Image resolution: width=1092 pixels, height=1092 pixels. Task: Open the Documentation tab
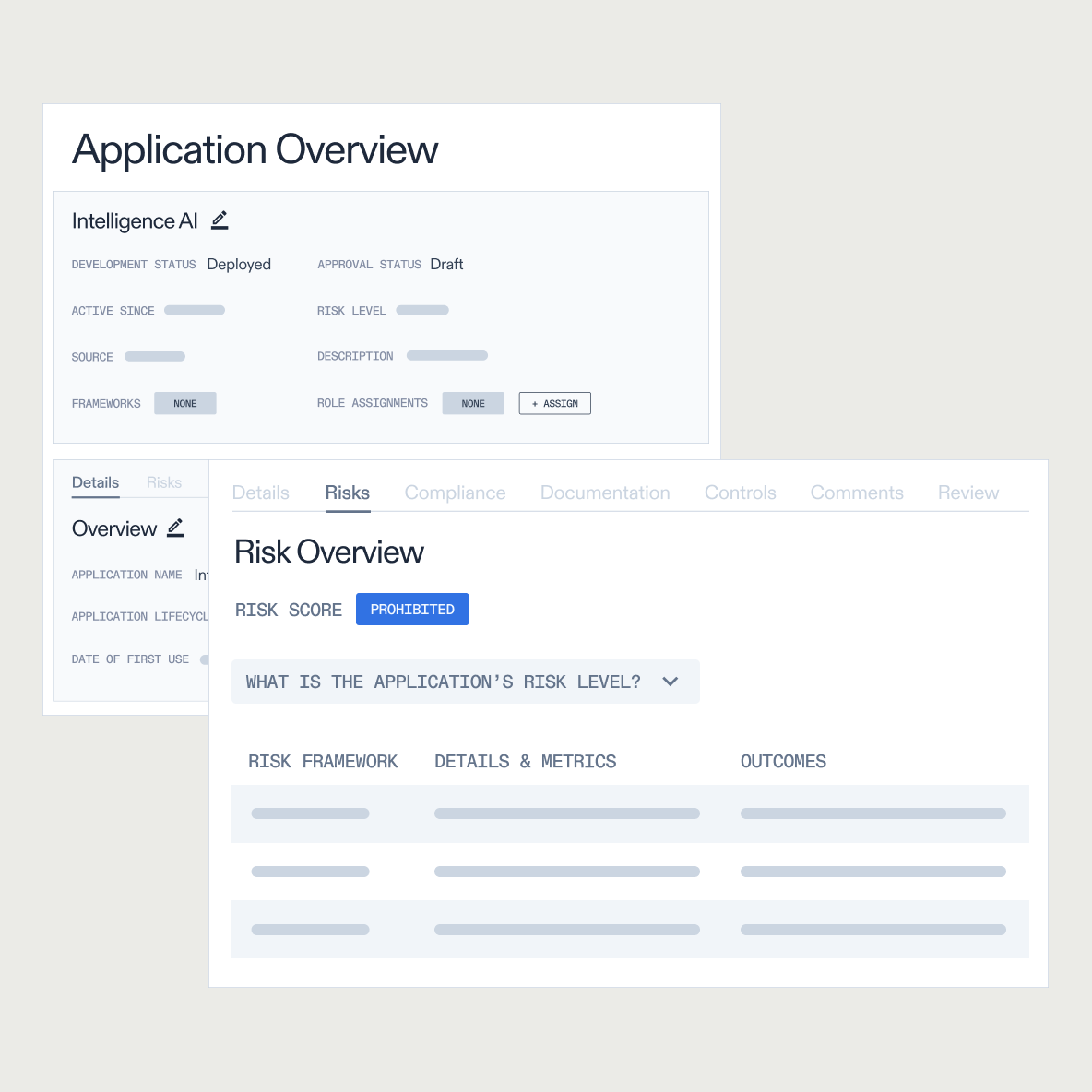pyautogui.click(x=605, y=493)
